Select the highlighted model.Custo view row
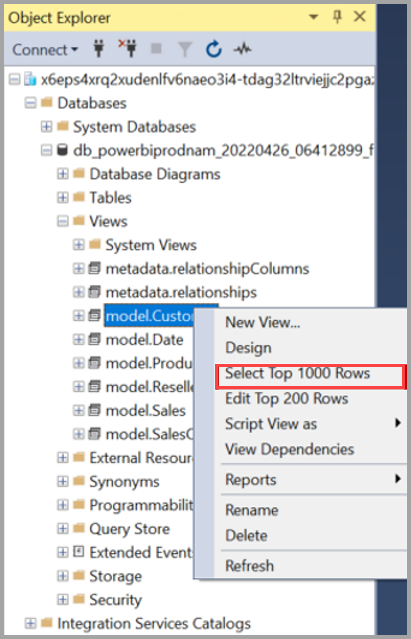This screenshot has width=411, height=639. (x=149, y=316)
